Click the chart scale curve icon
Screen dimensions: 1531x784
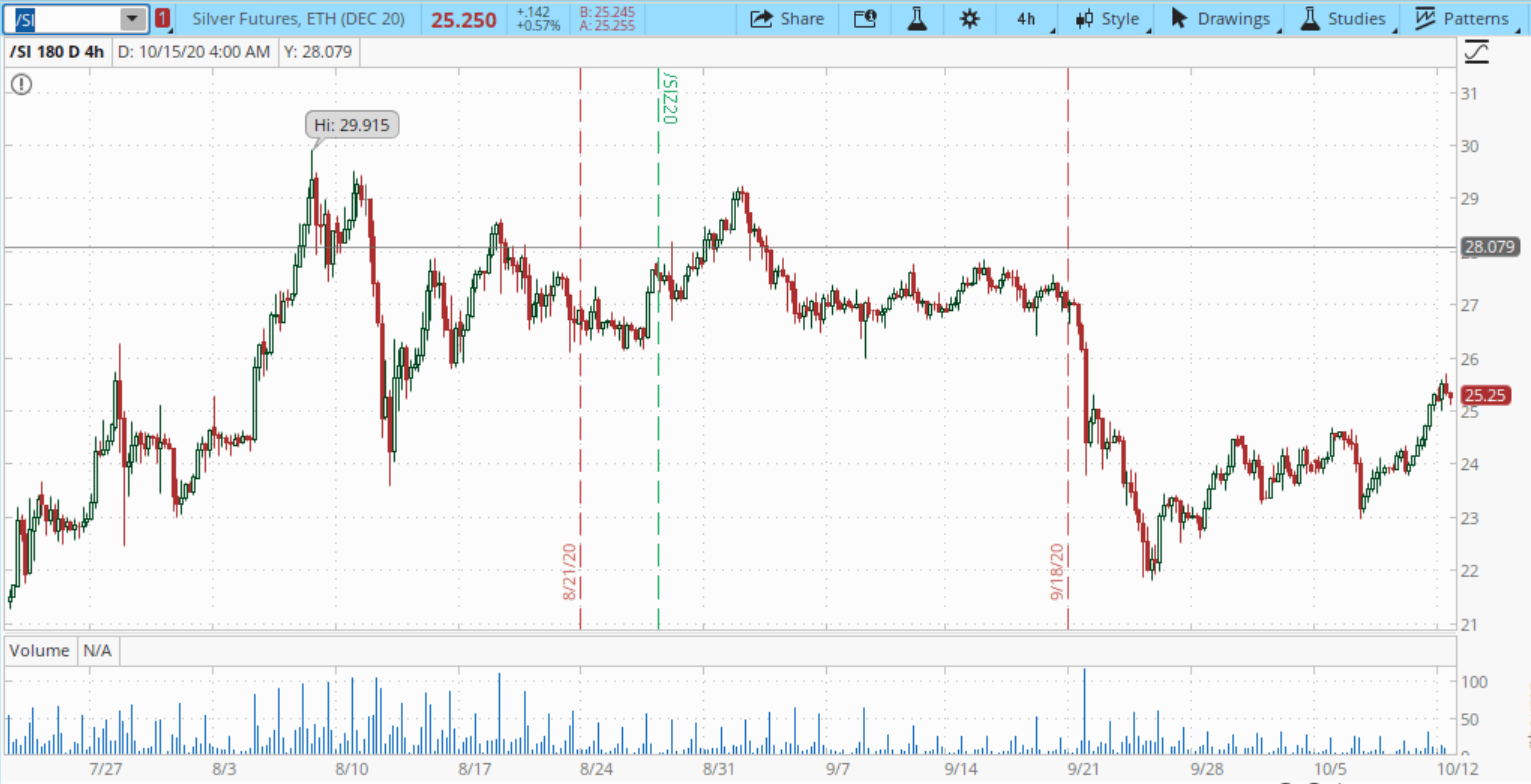(x=1476, y=51)
